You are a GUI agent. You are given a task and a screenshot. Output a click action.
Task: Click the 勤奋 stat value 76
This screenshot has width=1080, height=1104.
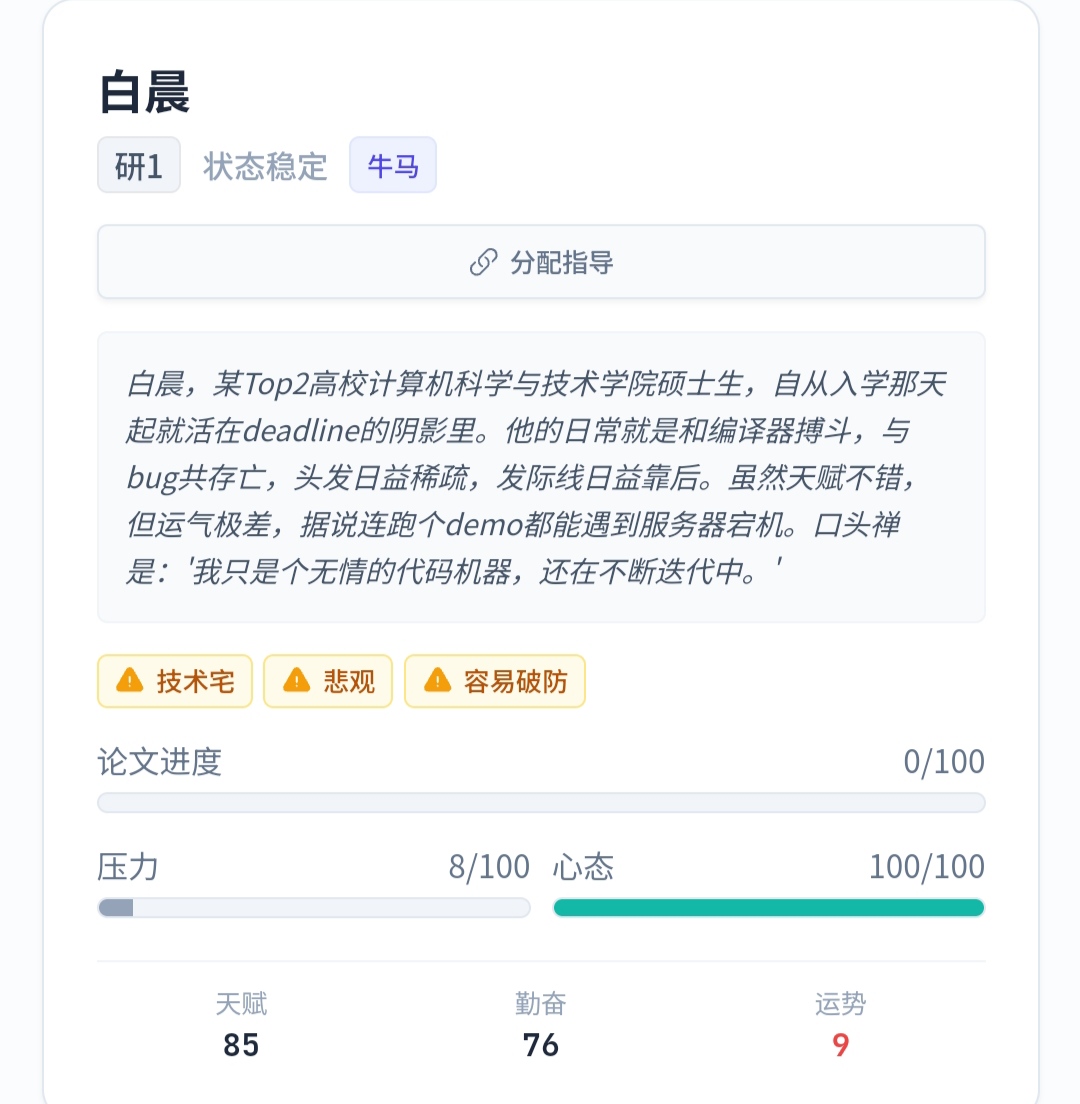pos(541,1045)
